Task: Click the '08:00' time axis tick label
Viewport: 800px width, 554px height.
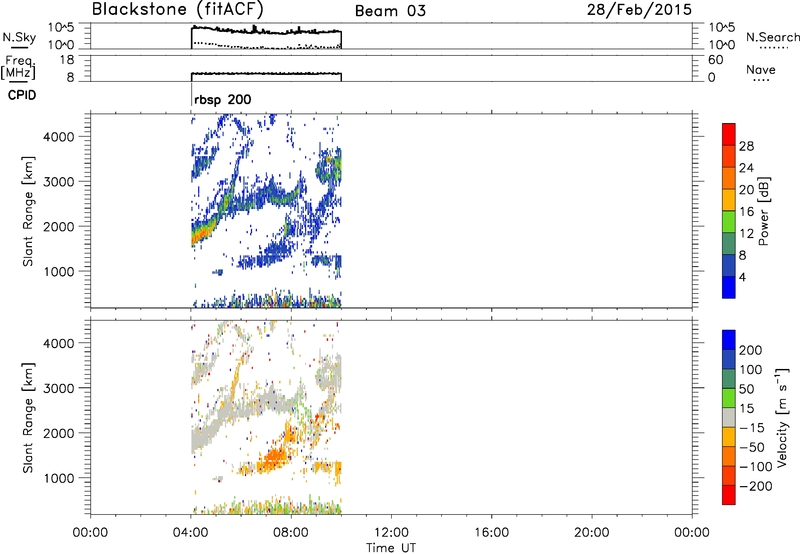Action: (x=291, y=533)
